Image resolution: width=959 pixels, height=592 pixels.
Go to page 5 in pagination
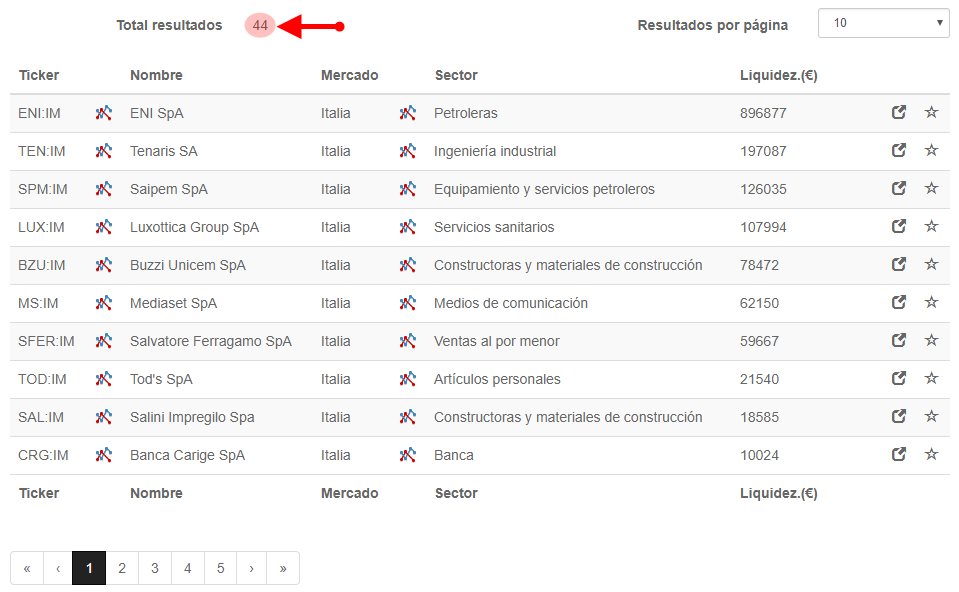[220, 568]
